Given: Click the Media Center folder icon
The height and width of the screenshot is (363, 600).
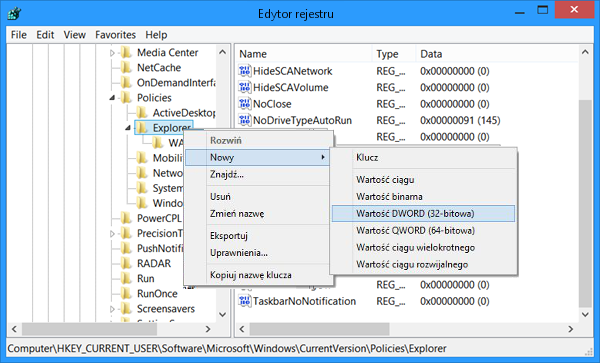Looking at the screenshot, I should [x=126, y=52].
